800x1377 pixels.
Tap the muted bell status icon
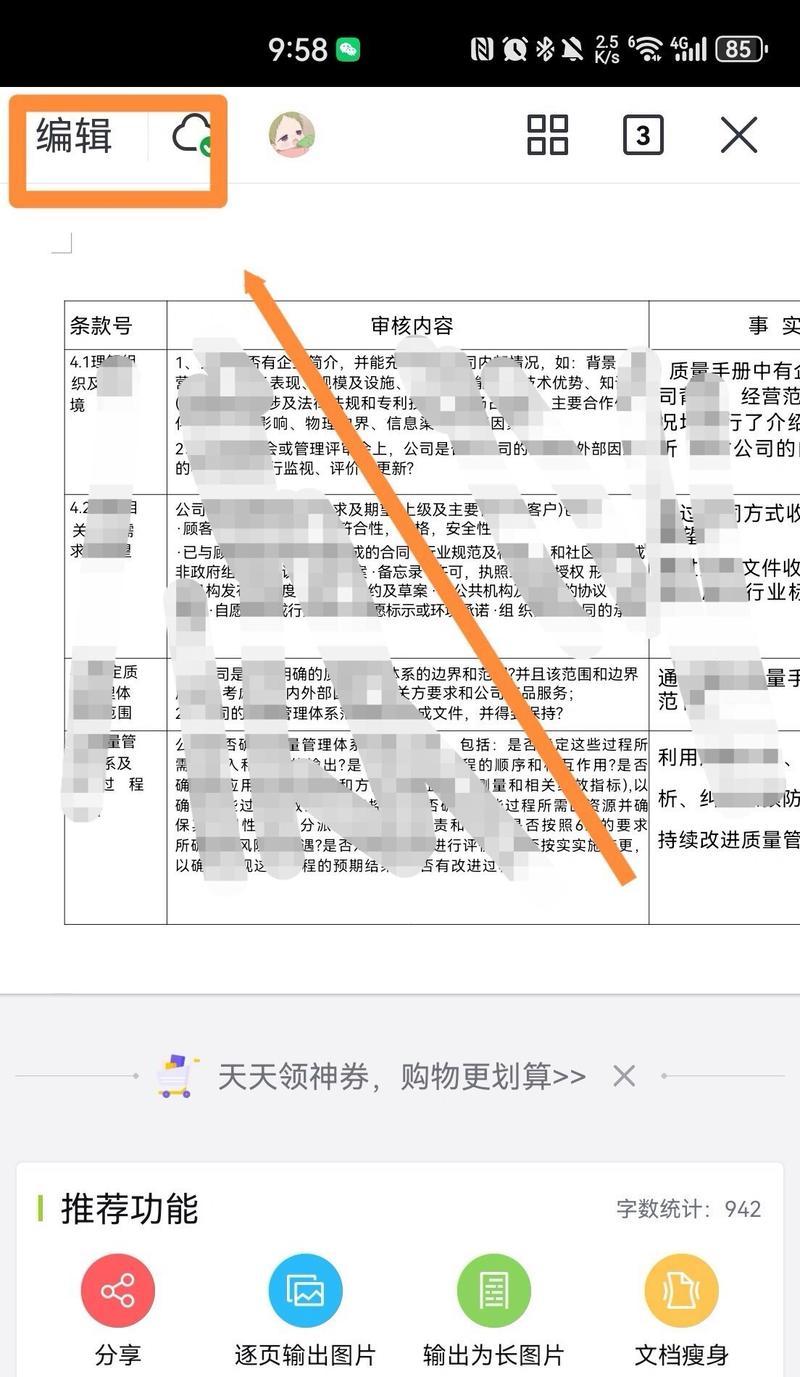coord(573,48)
